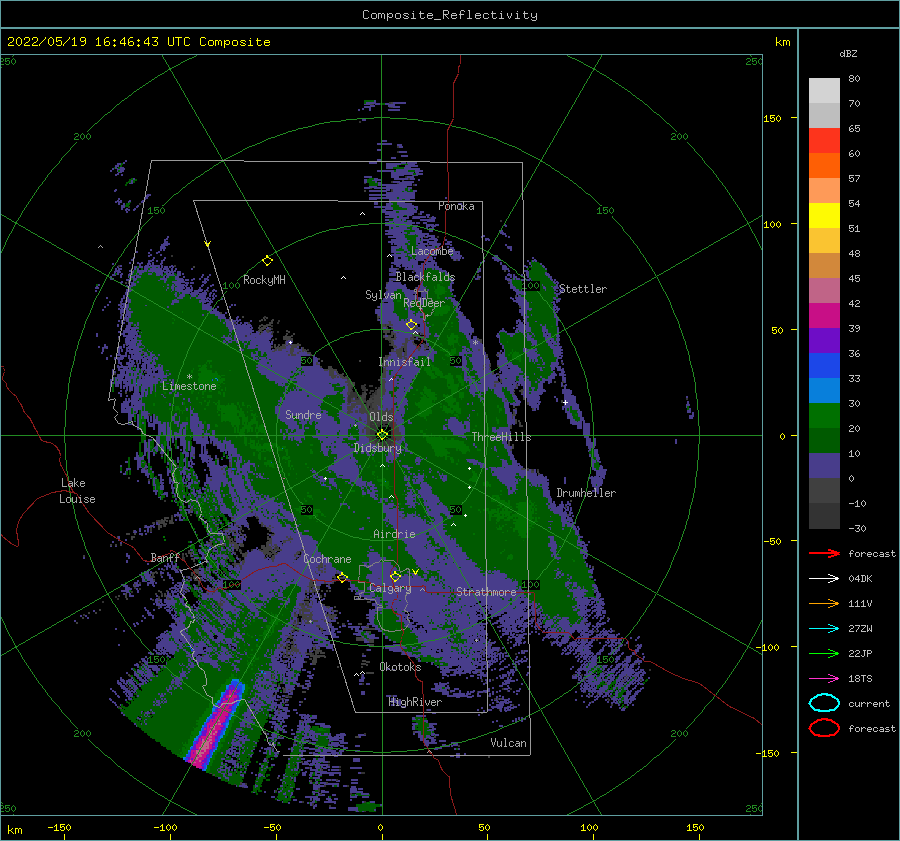
Task: Select the Blackfalds label
Action: pyautogui.click(x=425, y=277)
